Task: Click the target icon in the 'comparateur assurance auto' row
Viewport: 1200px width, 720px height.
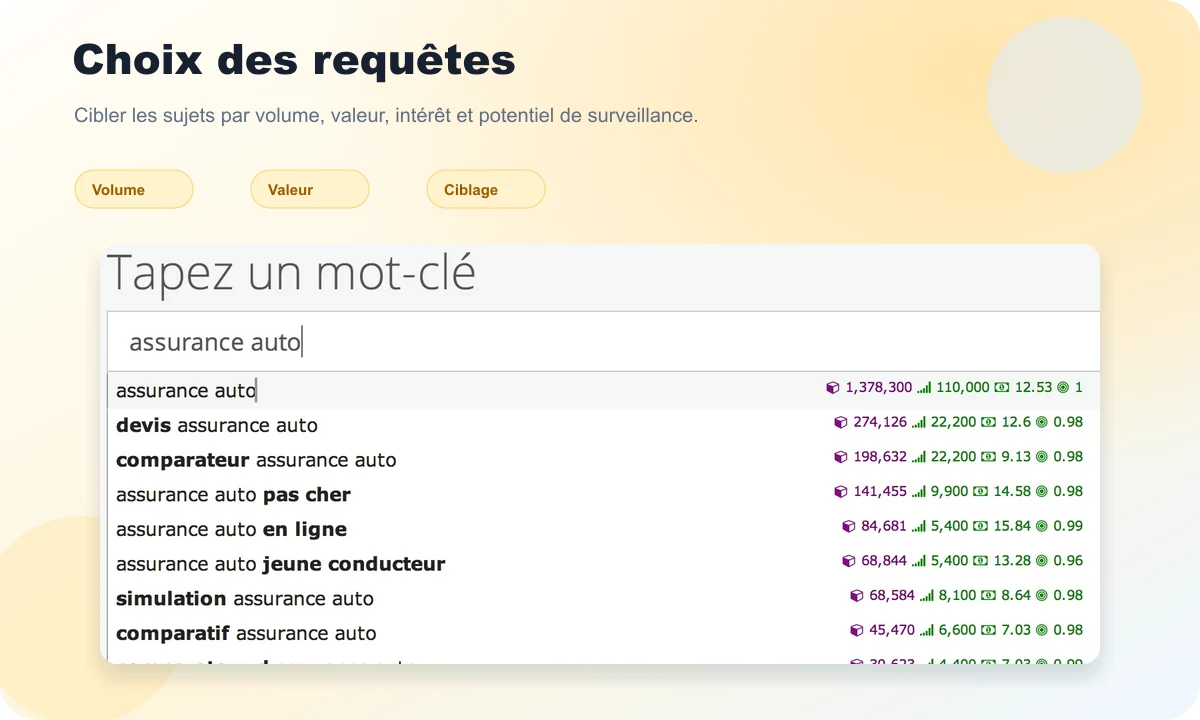Action: coord(1042,457)
